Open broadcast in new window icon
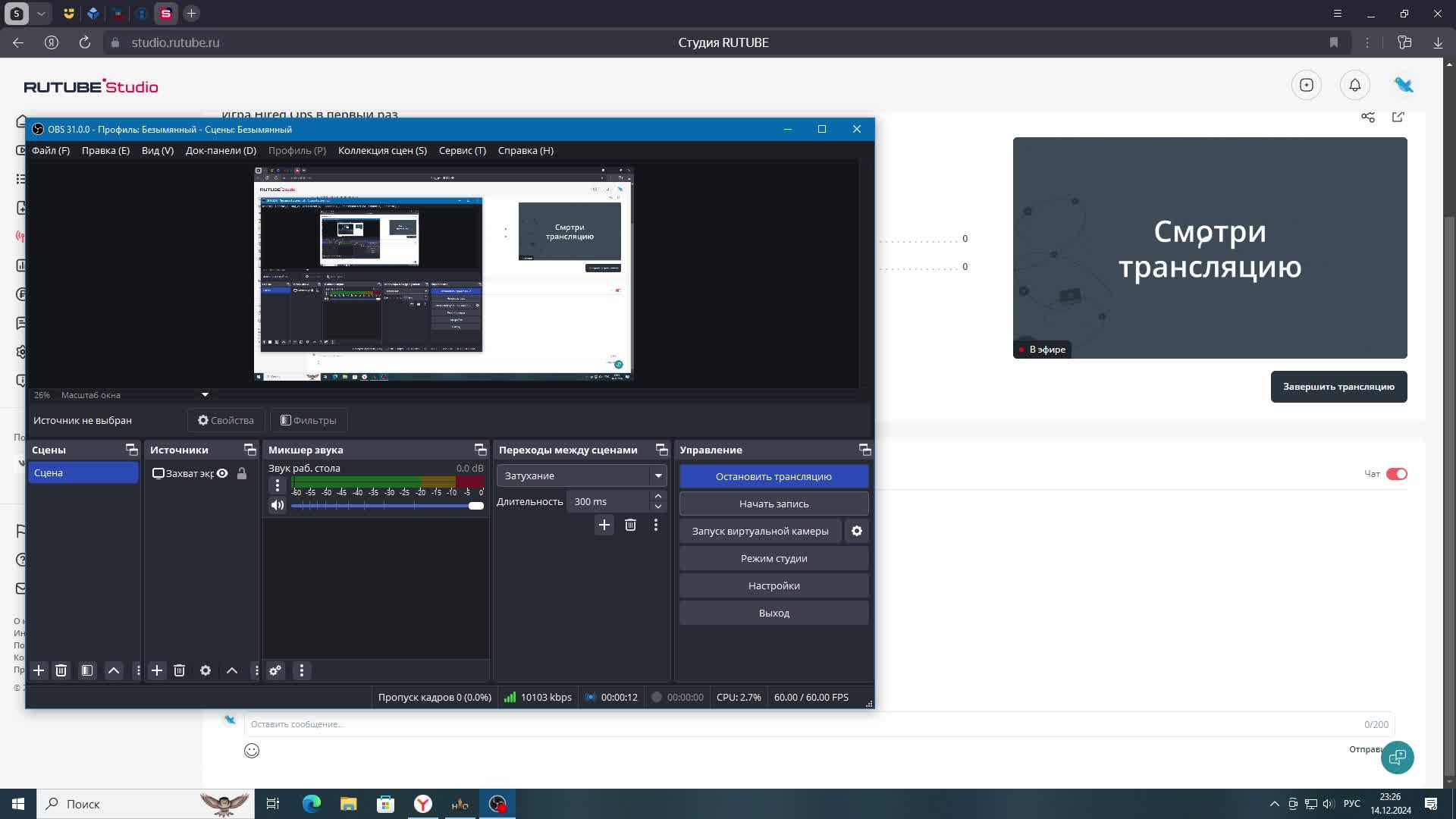 (x=1398, y=117)
